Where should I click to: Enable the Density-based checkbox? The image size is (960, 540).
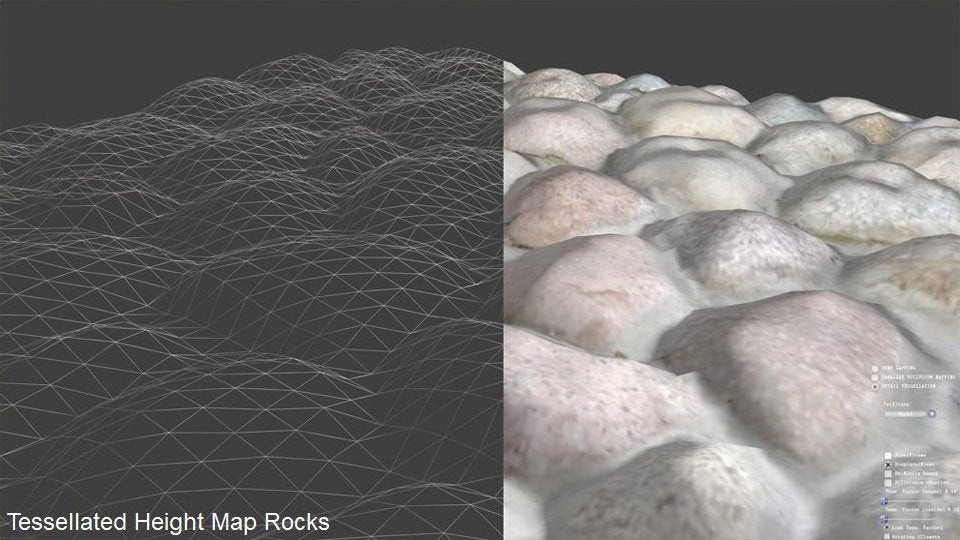(x=887, y=474)
